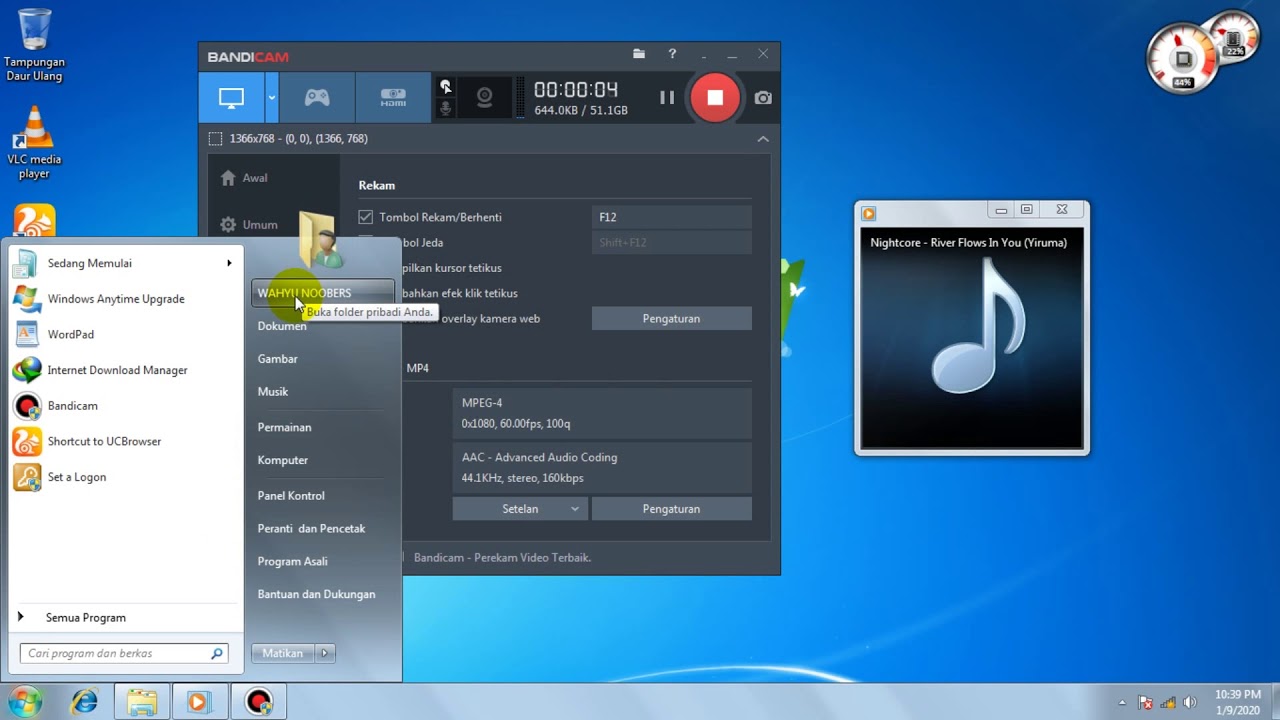Toggle the microphone icon in Bandicam toolbar
Image resolution: width=1280 pixels, height=720 pixels.
point(446,109)
